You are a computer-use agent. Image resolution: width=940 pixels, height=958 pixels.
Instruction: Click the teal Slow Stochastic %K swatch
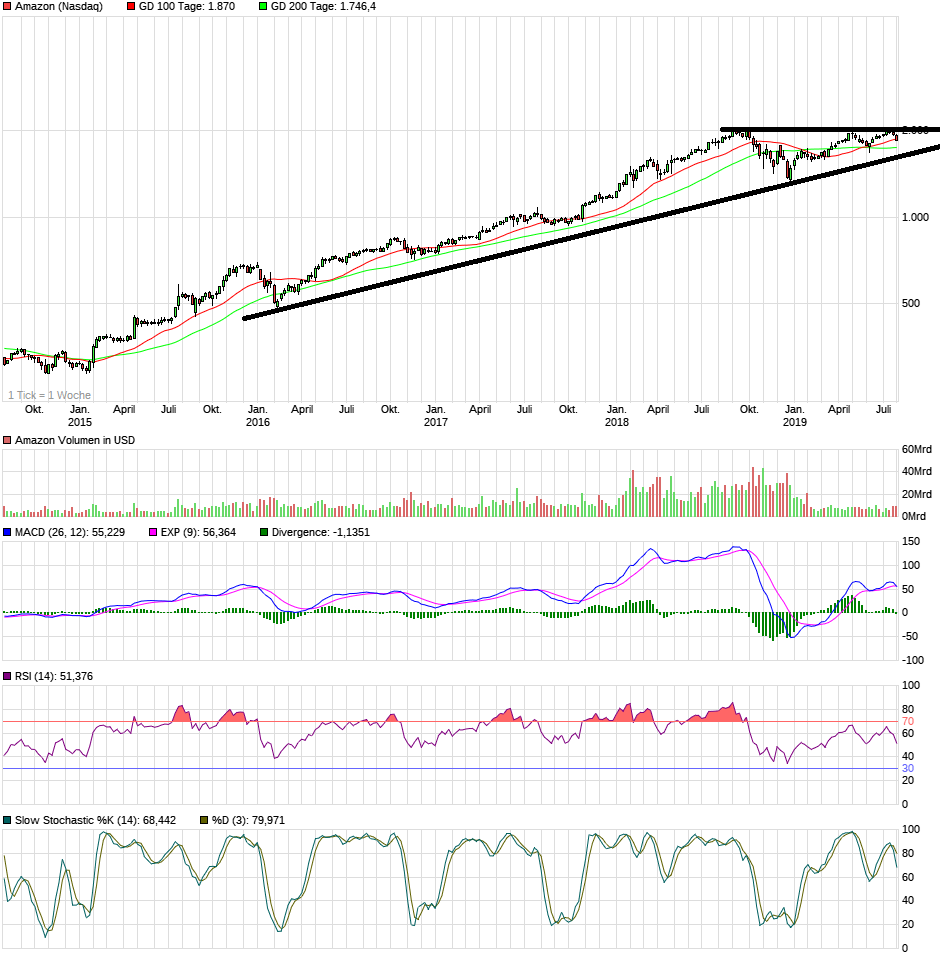click(7, 821)
